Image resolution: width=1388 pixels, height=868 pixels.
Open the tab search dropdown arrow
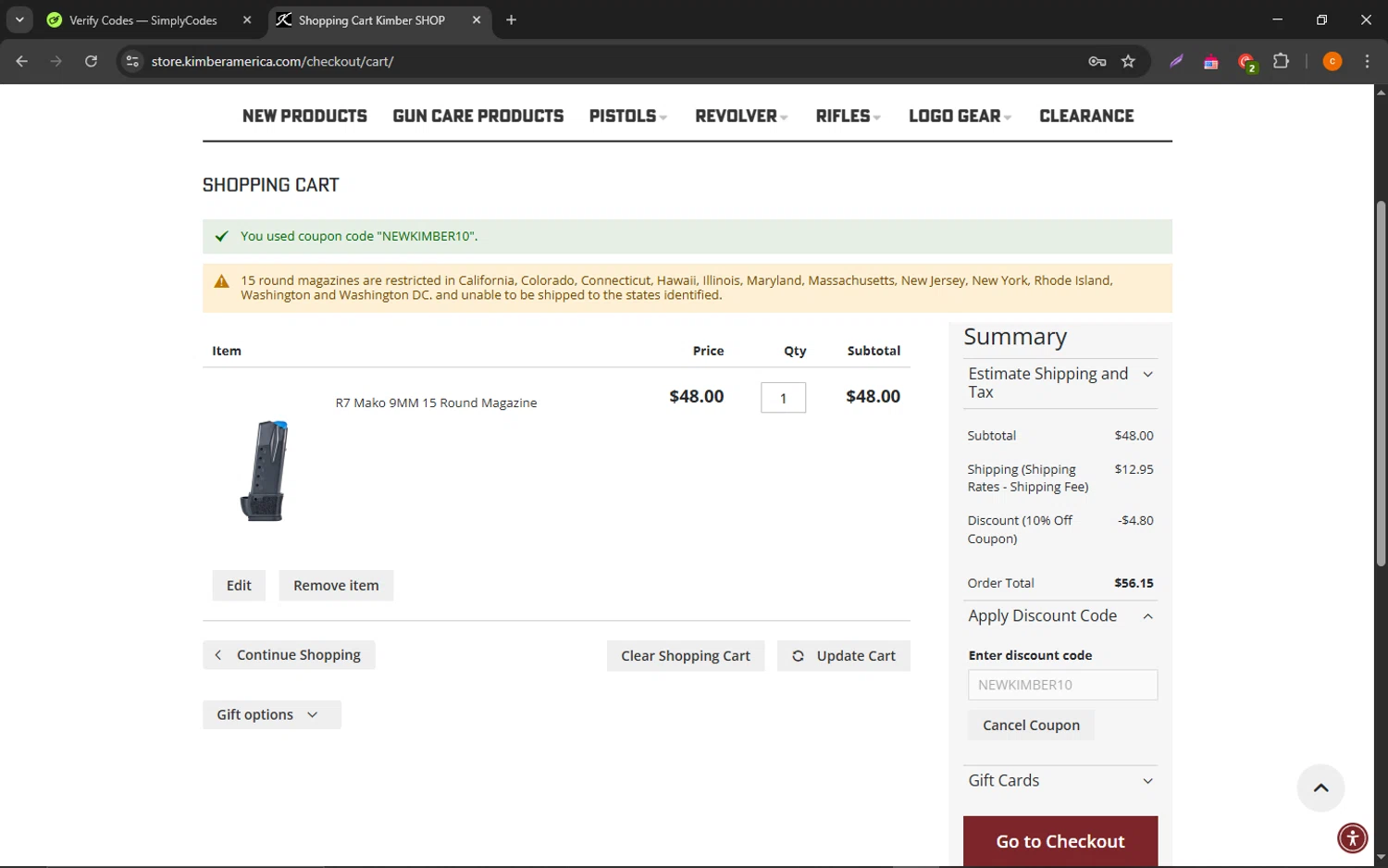pyautogui.click(x=19, y=19)
